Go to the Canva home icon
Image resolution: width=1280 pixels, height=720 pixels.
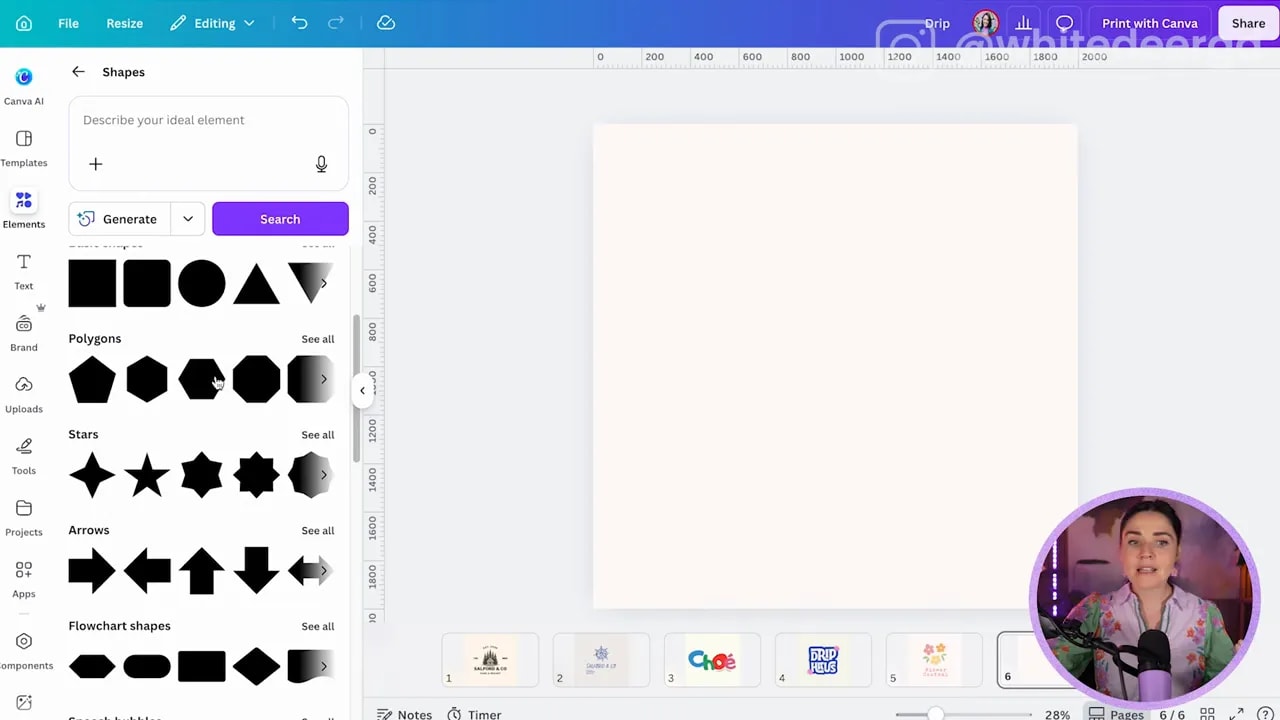pyautogui.click(x=24, y=23)
